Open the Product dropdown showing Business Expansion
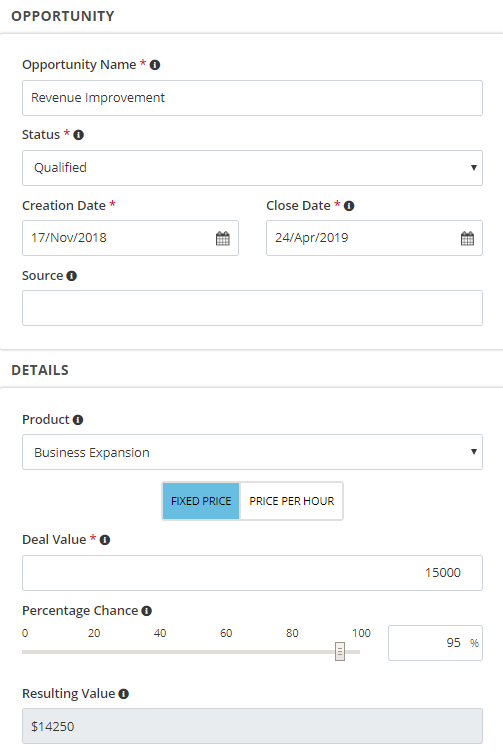The height and width of the screenshot is (753, 503). [x=252, y=452]
